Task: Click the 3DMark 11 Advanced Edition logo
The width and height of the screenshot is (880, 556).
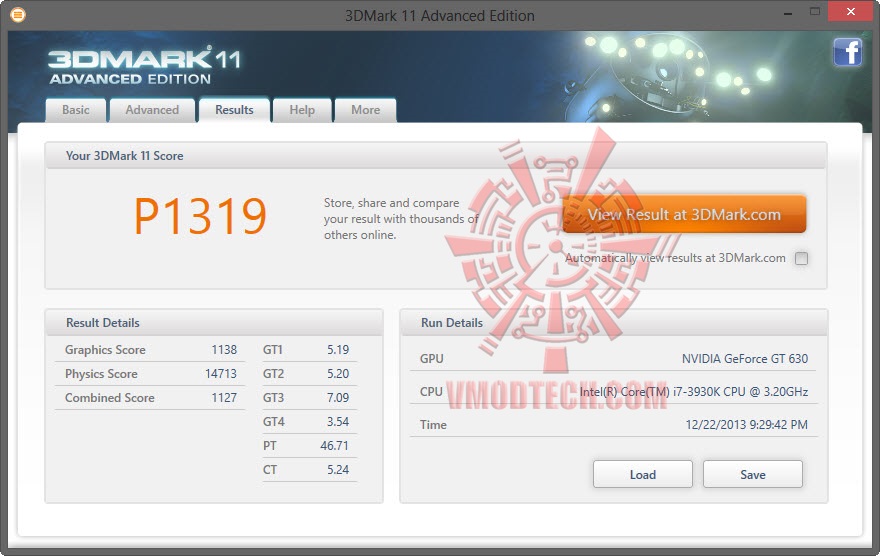Action: click(x=144, y=66)
